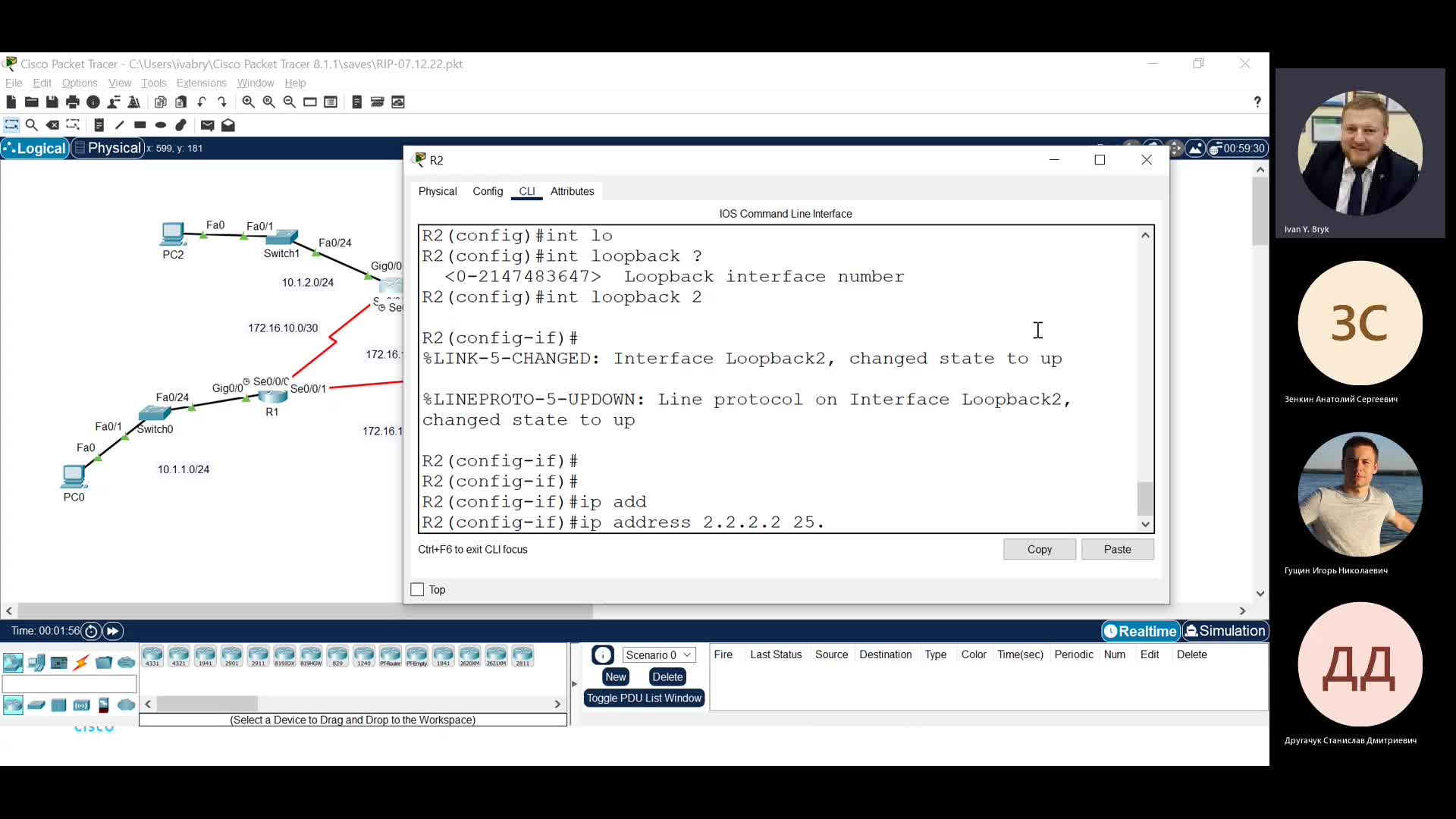The height and width of the screenshot is (819, 1456).
Task: Switch to Physical workspace view
Action: pyautogui.click(x=108, y=149)
